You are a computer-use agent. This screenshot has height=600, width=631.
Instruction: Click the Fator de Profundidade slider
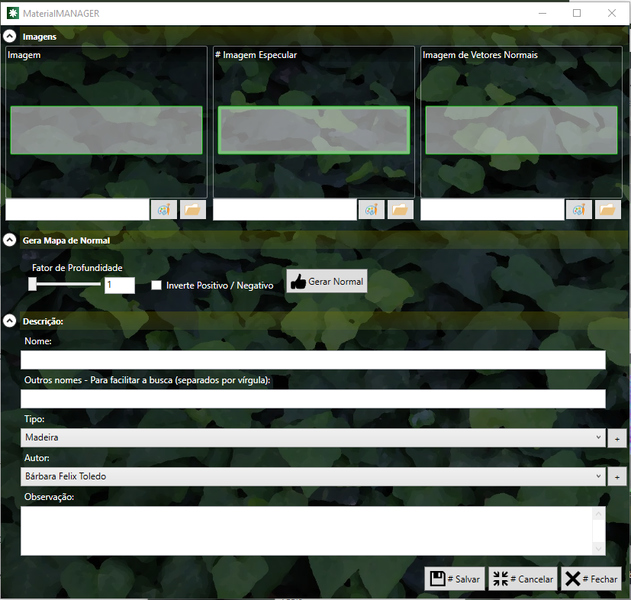(66, 285)
